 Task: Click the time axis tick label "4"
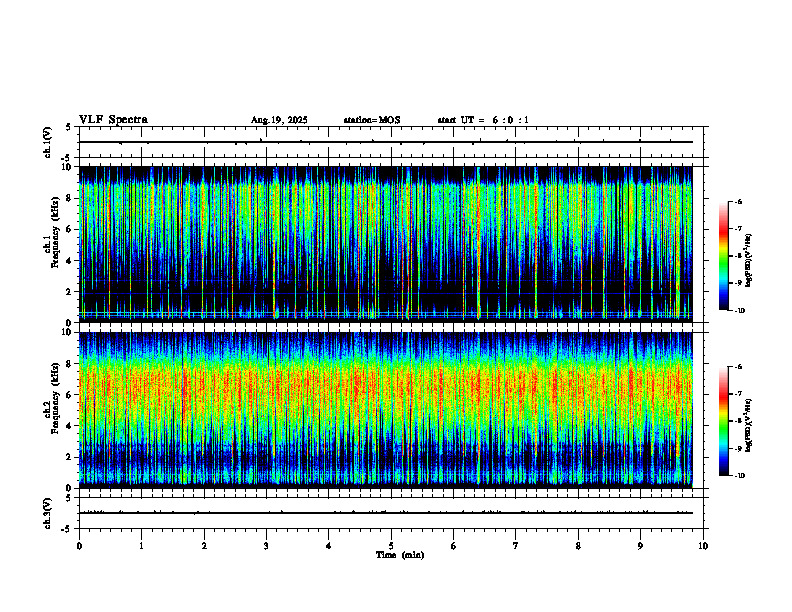tap(329, 546)
